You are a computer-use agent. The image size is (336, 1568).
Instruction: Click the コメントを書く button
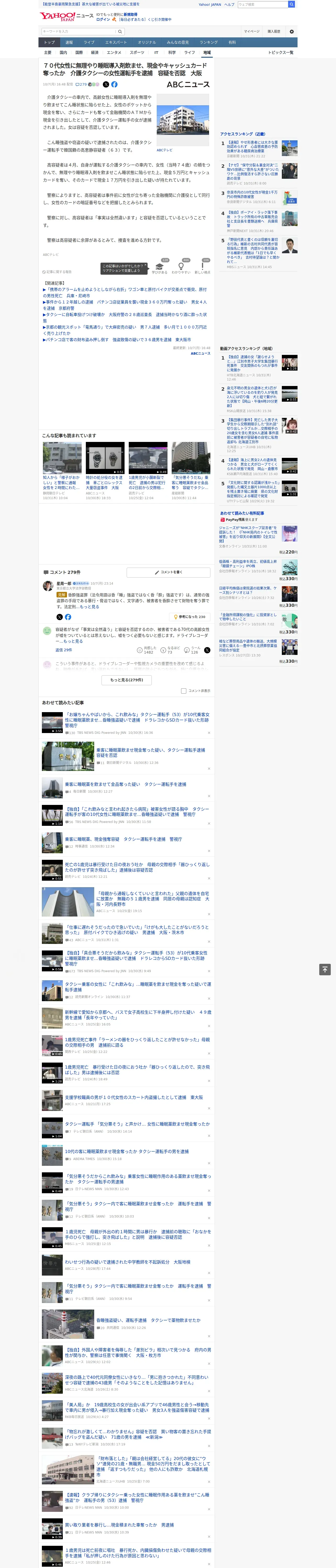click(168, 572)
